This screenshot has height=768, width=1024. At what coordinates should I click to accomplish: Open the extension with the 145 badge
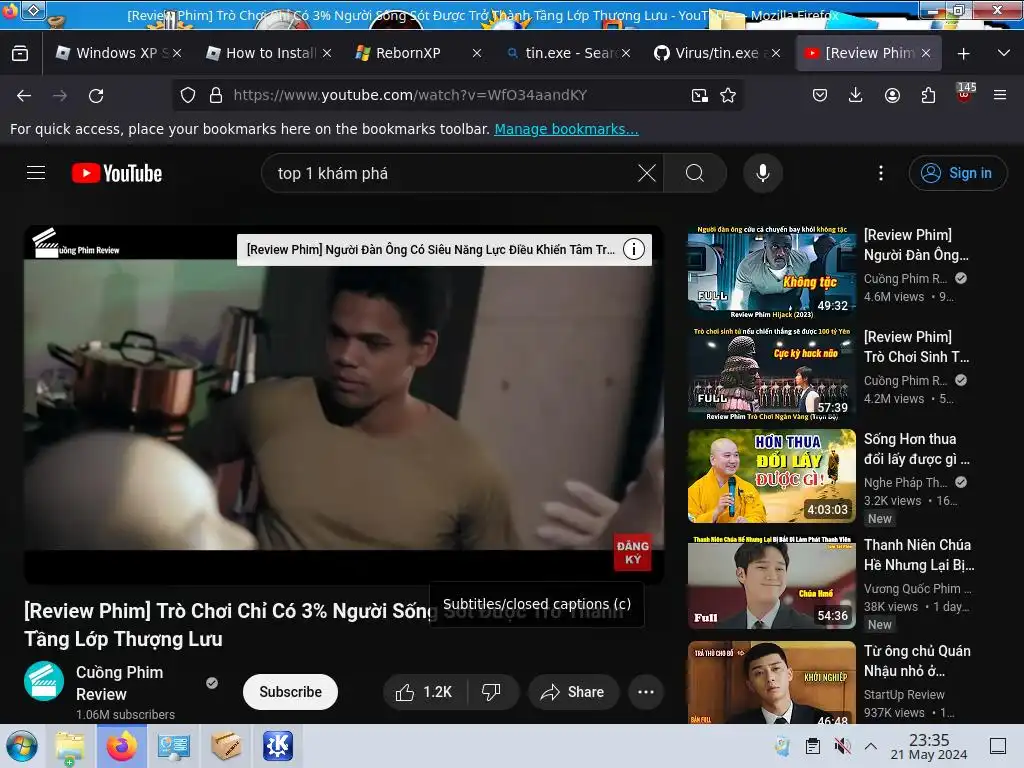tap(965, 93)
